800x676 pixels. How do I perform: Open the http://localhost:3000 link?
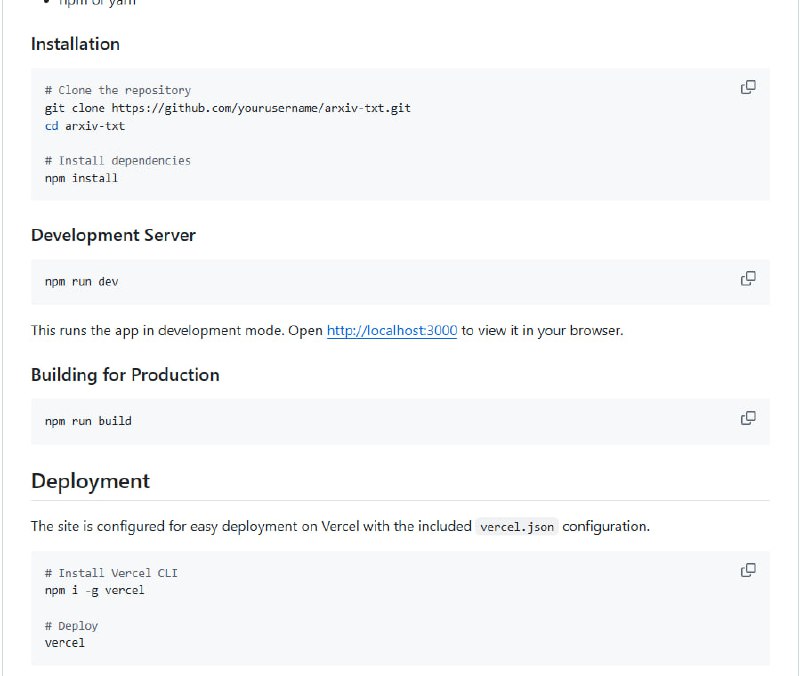[392, 330]
